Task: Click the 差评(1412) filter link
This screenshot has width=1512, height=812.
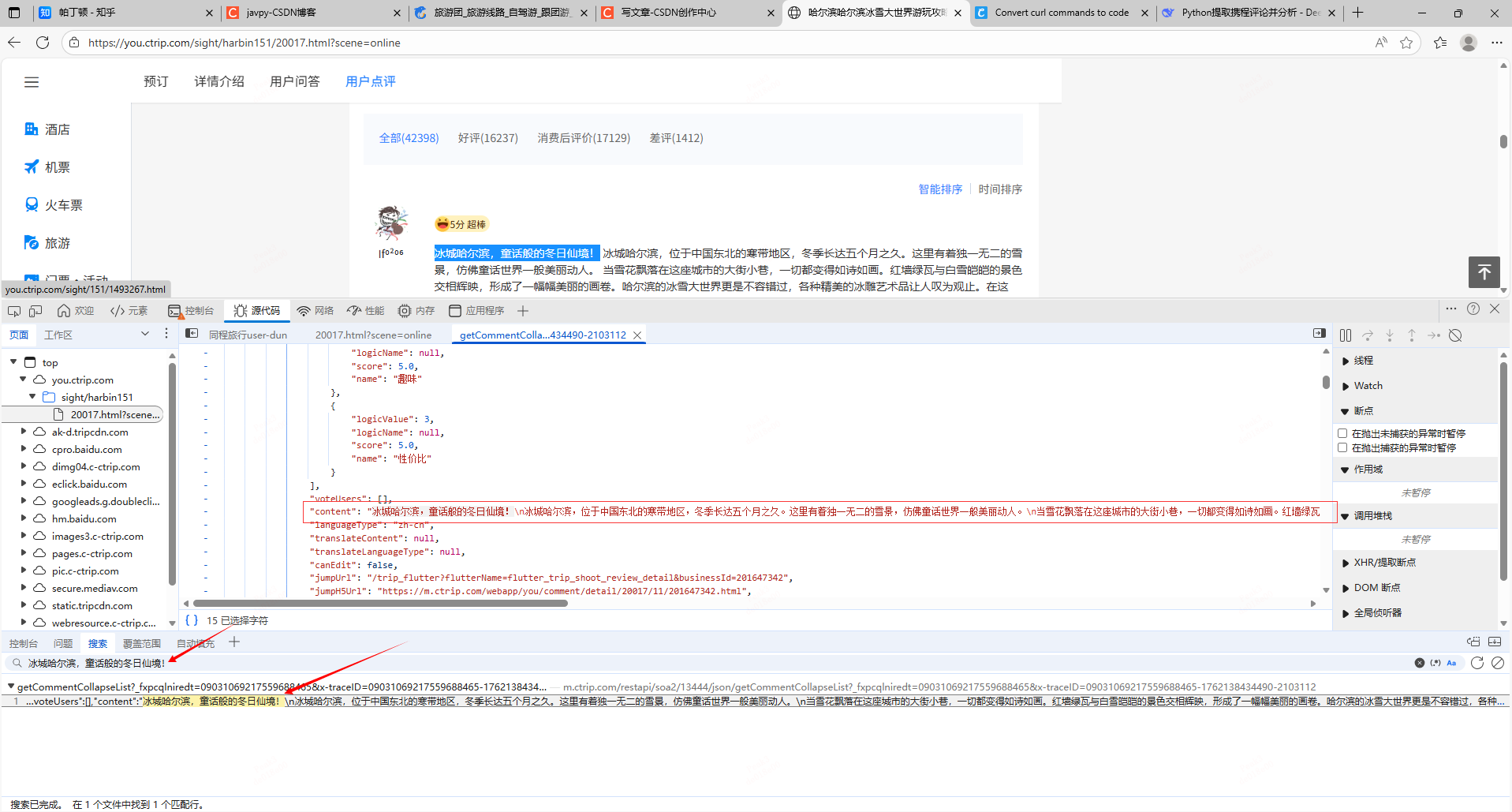Action: tap(677, 138)
